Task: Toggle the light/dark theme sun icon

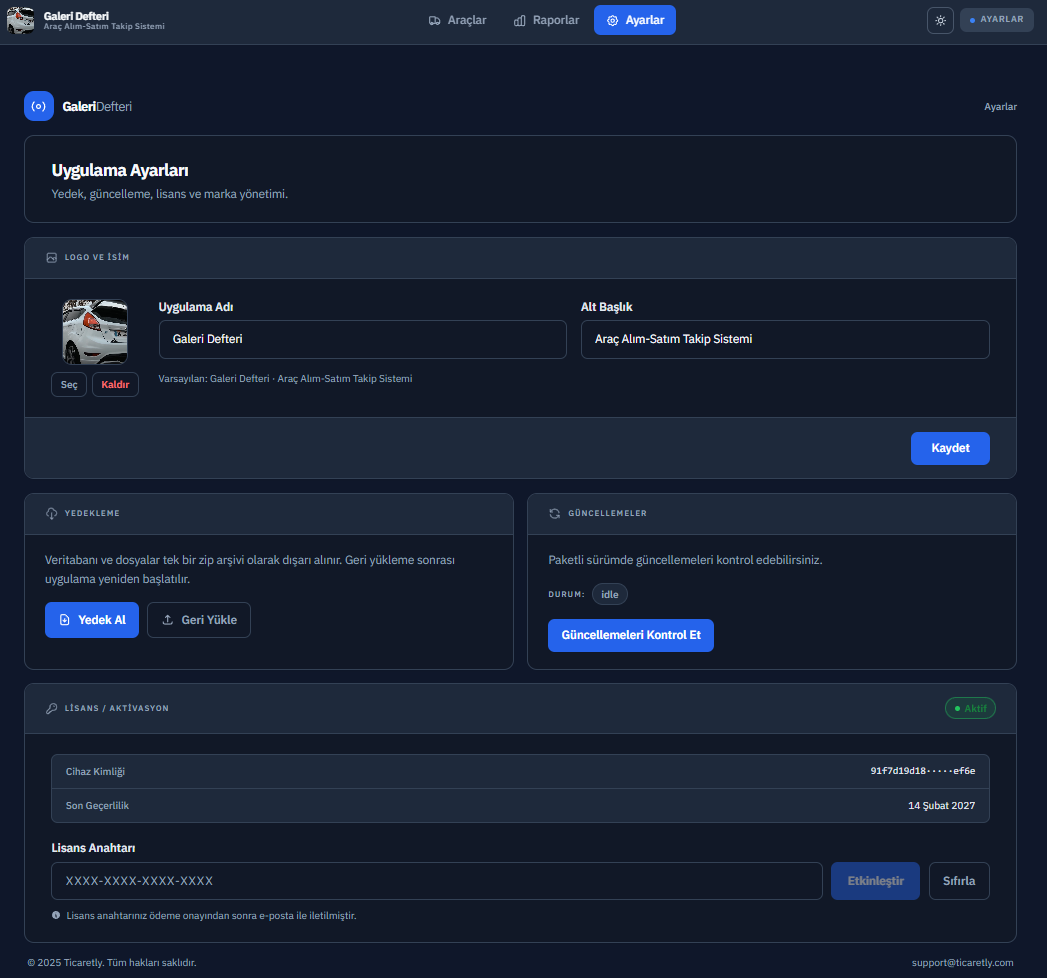Action: [940, 20]
